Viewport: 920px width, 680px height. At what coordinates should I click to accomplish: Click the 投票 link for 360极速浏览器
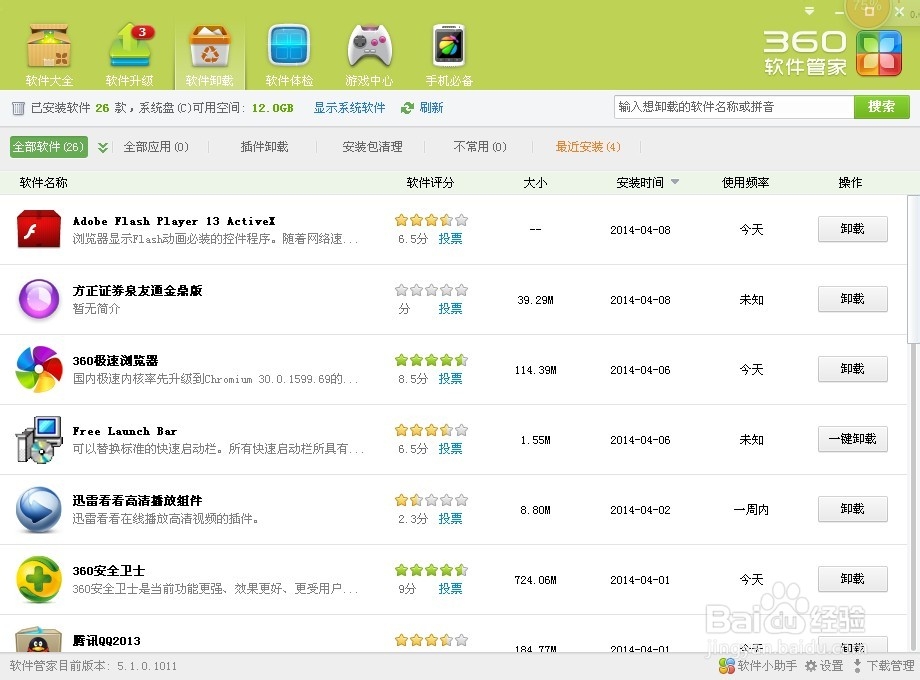pos(449,379)
